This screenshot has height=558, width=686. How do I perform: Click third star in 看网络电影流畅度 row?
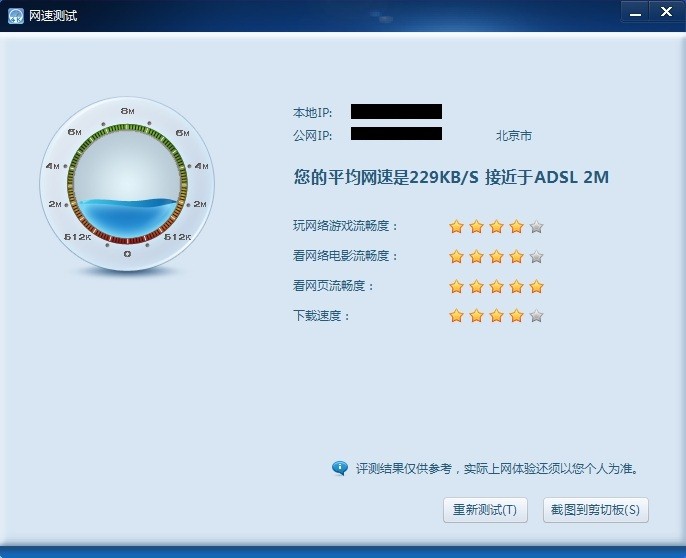coord(496,256)
